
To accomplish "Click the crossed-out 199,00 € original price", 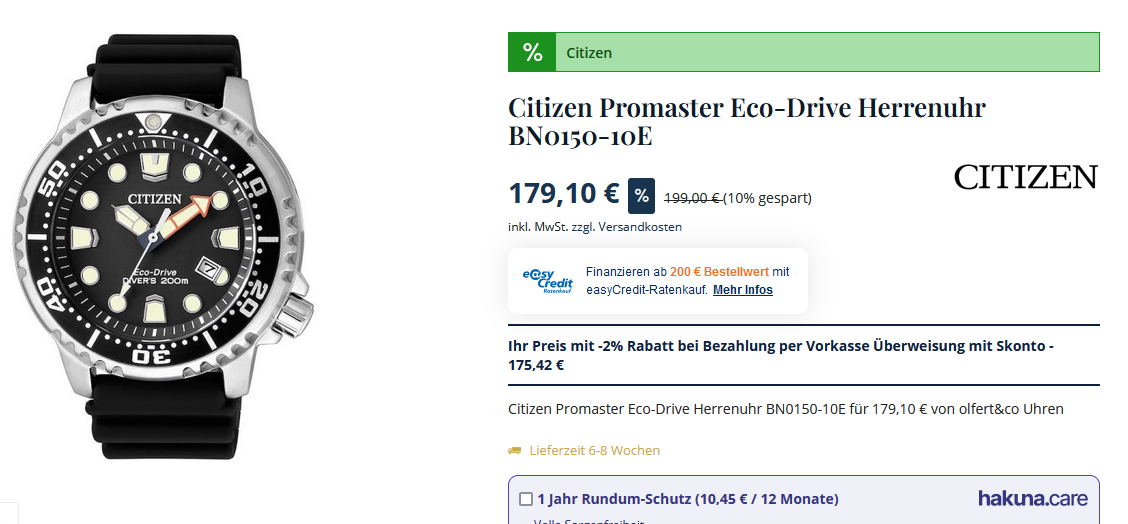I will pos(692,198).
